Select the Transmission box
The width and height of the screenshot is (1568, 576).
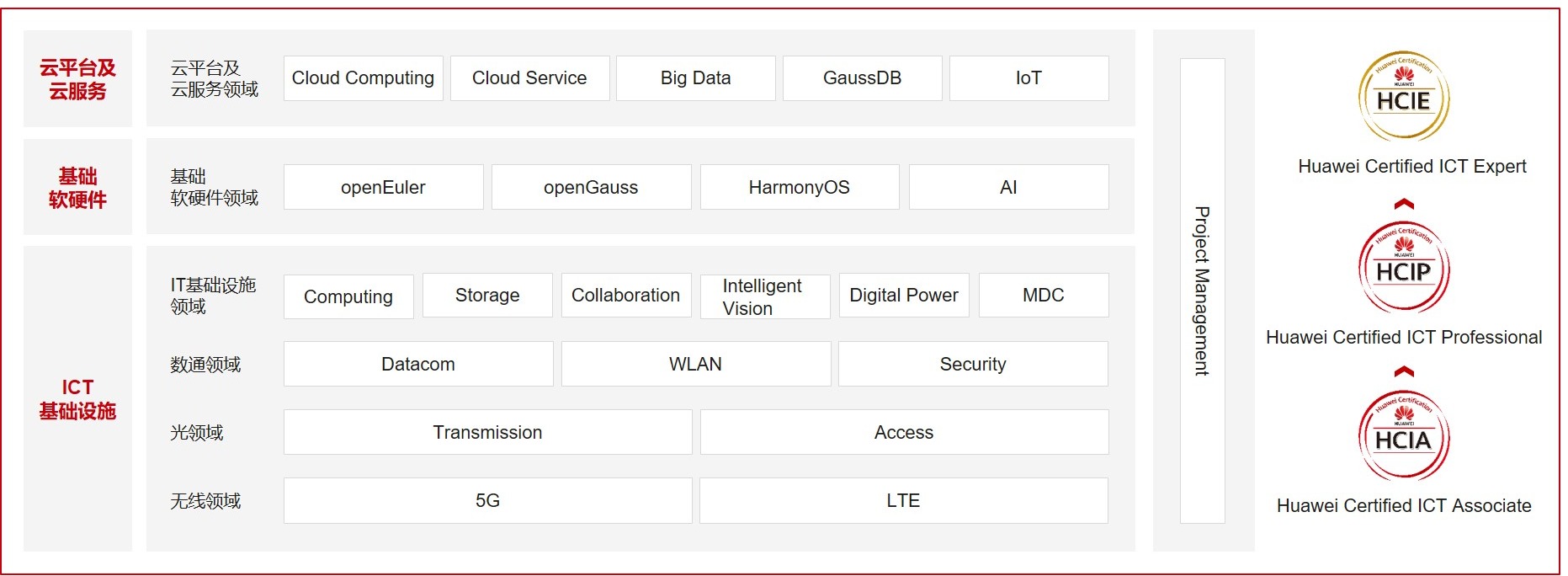tap(488, 432)
